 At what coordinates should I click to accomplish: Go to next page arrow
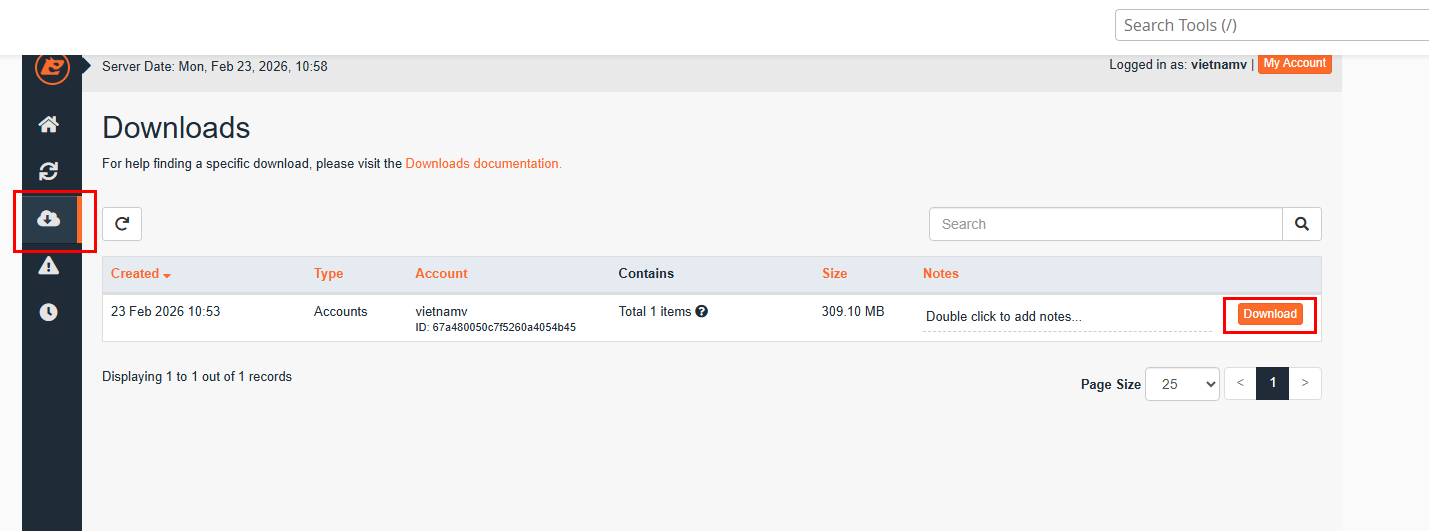(1305, 384)
